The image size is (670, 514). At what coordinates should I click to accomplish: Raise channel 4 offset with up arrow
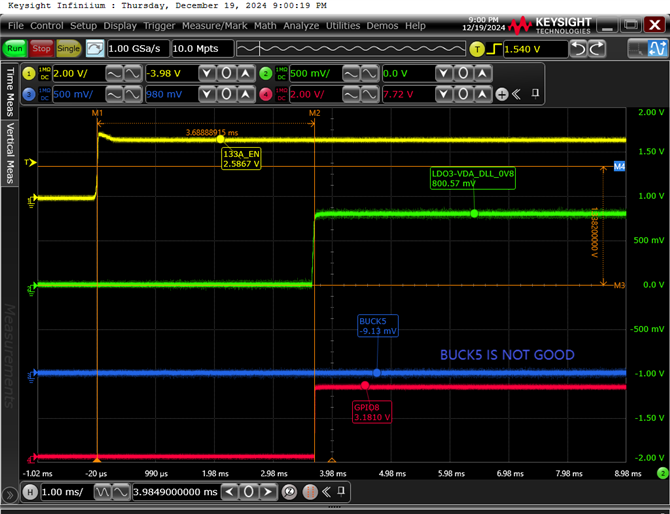482,94
